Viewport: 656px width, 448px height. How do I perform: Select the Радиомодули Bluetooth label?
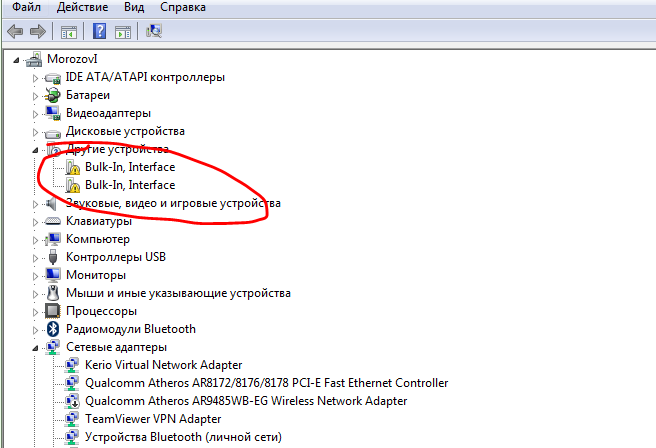click(131, 329)
